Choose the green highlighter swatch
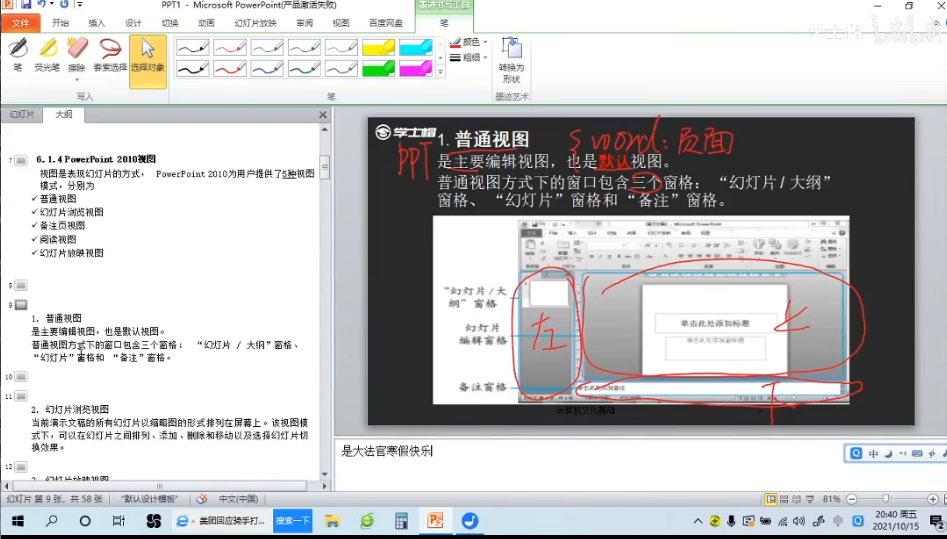Viewport: 947px width, 539px height. point(379,68)
